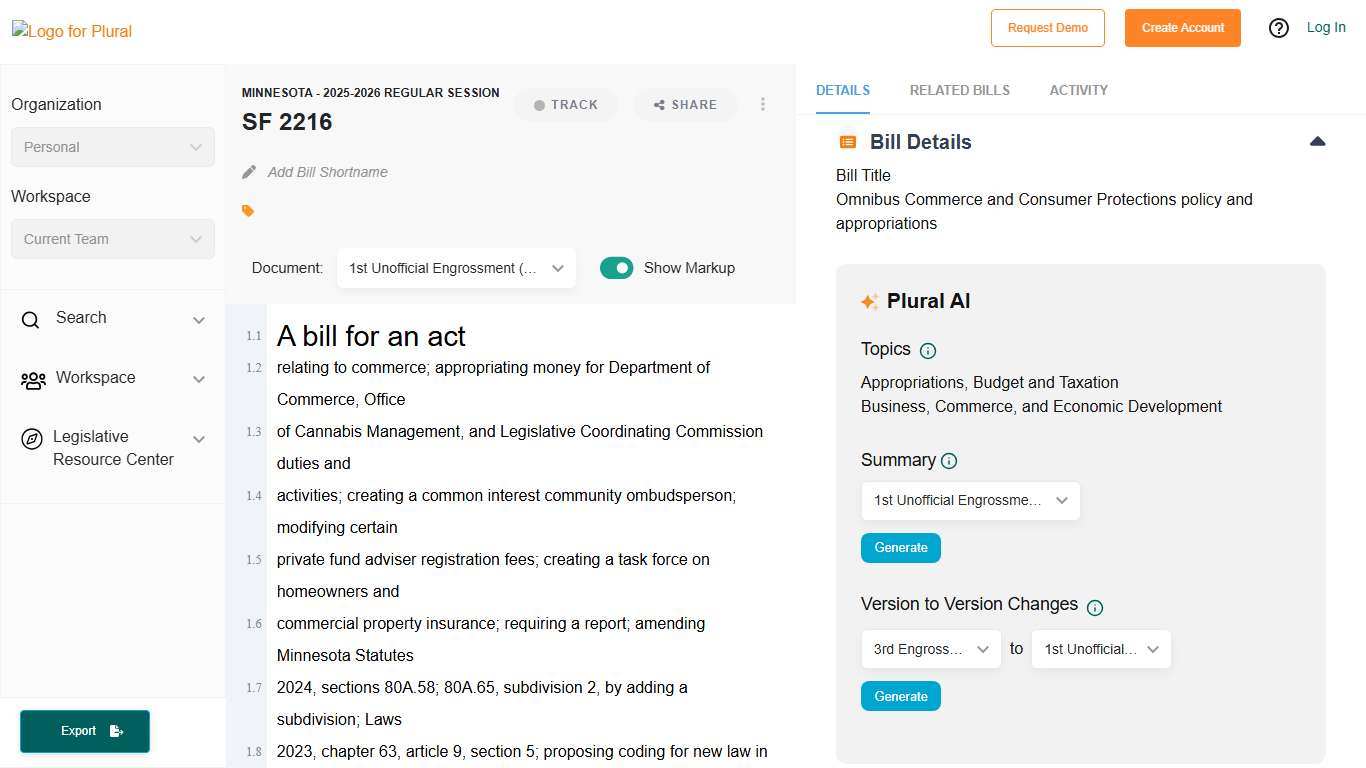
Task: Click the help question mark icon
Action: [x=1278, y=28]
